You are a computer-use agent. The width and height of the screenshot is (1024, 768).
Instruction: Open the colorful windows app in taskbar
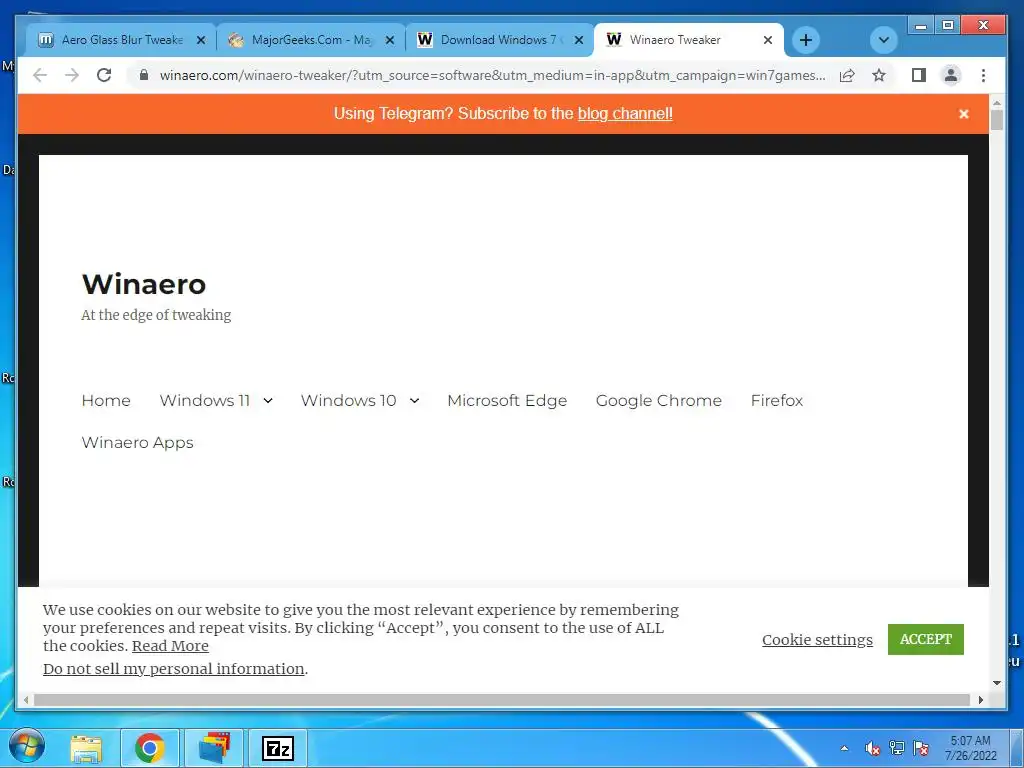pos(214,748)
